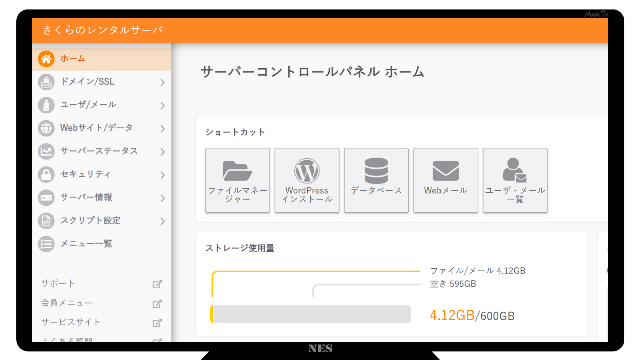Select the サーバー情報 menu label

point(86,198)
